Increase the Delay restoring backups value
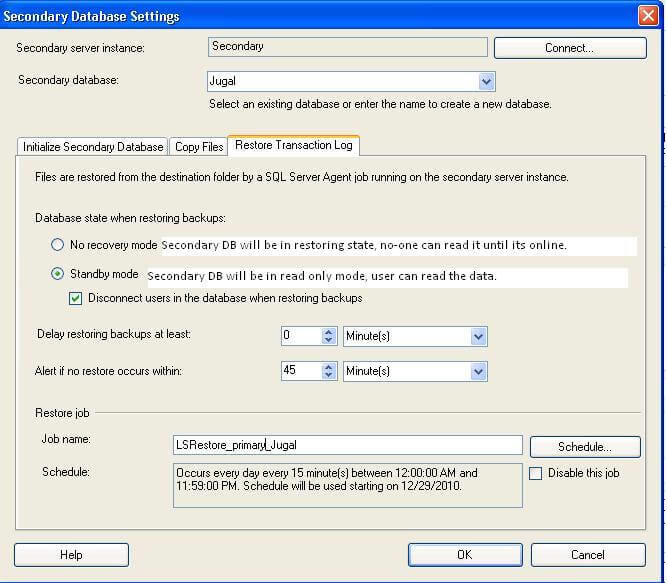667x583 pixels. point(328,332)
